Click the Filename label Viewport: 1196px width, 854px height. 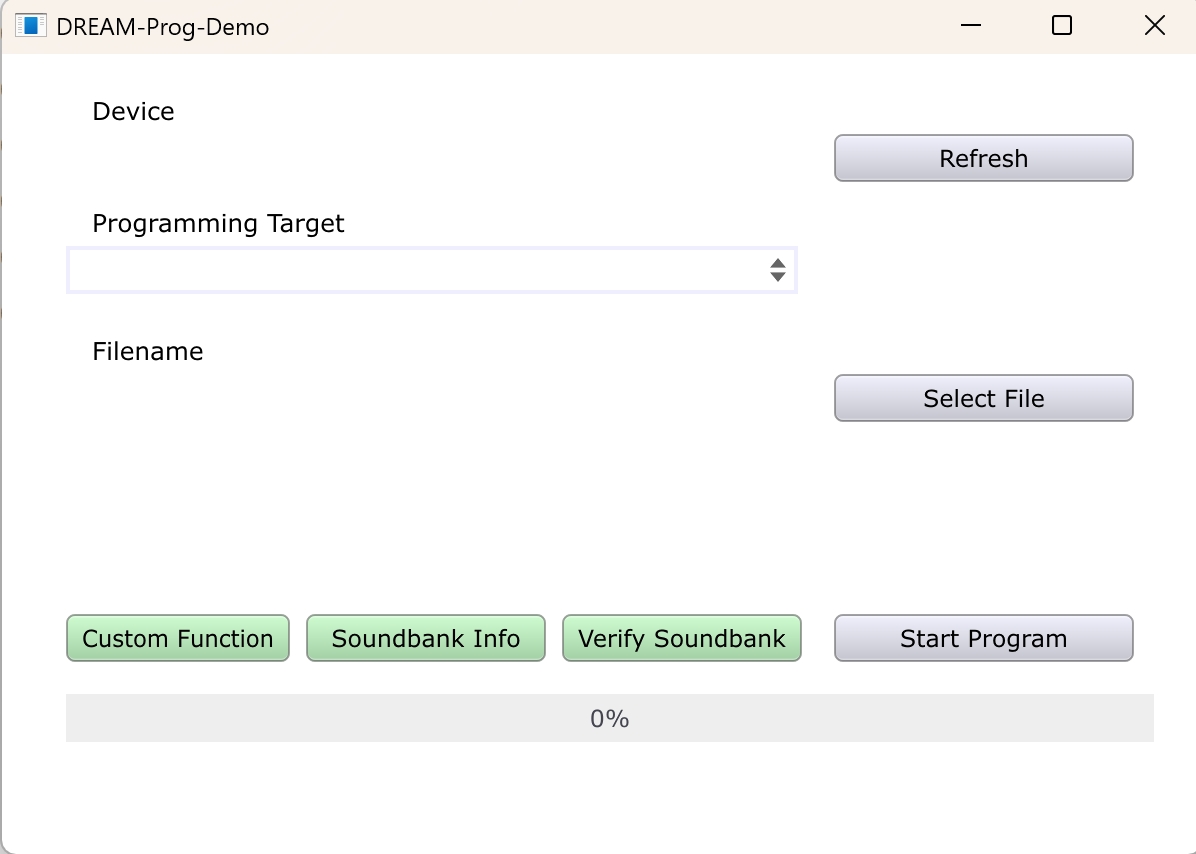(x=148, y=352)
